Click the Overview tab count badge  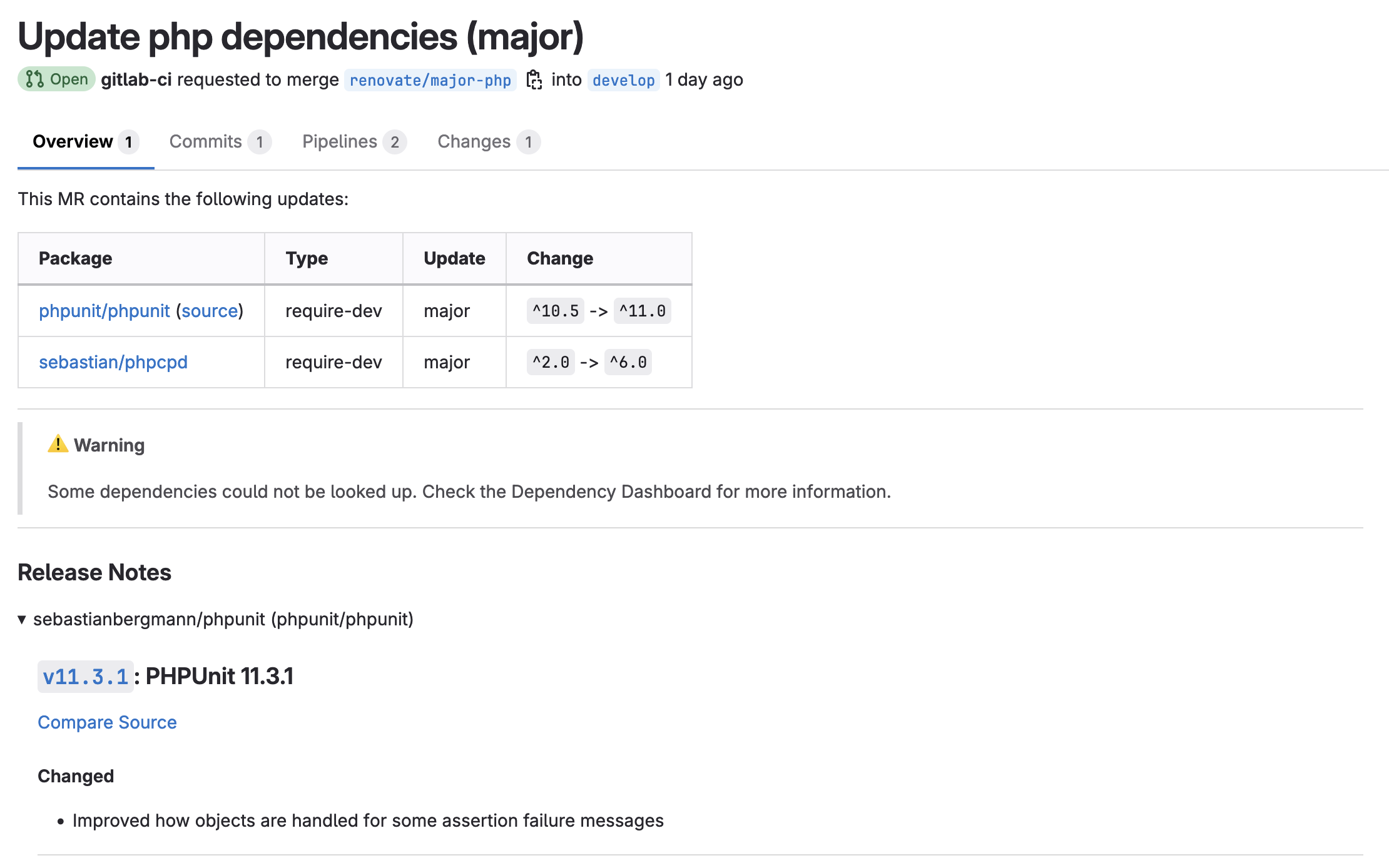(129, 142)
